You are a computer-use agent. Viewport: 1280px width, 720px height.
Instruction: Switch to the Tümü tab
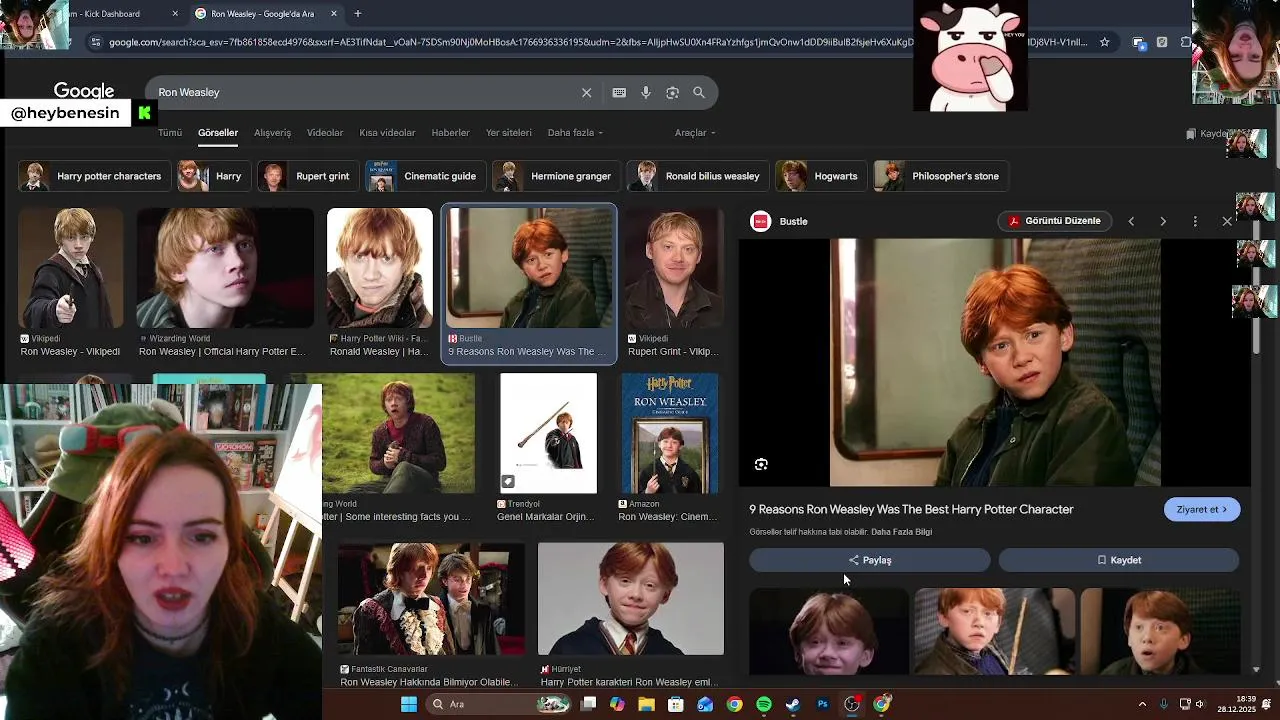click(x=170, y=132)
